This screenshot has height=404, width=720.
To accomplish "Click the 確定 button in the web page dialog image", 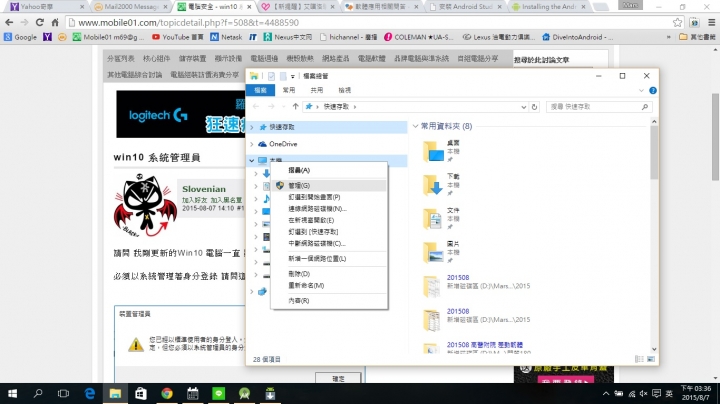I will [x=338, y=379].
